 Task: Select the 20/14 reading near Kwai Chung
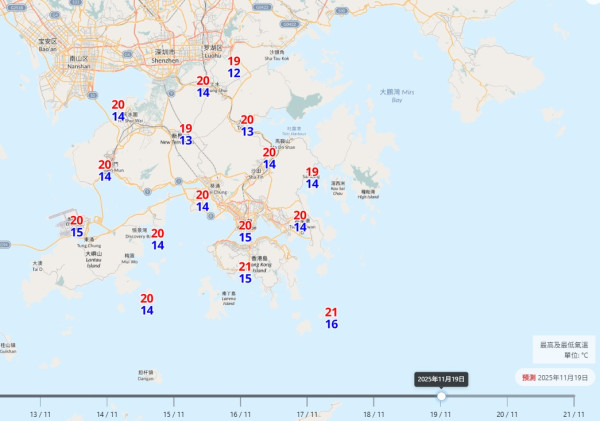[x=203, y=201]
